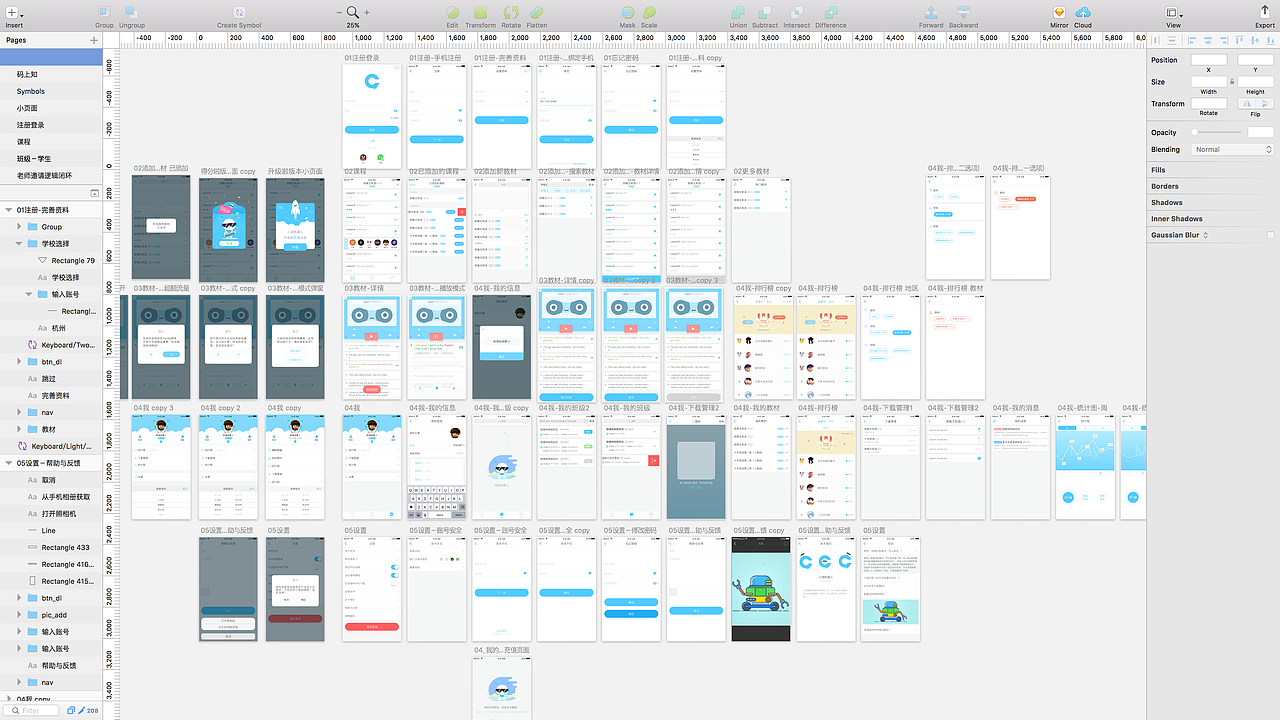The height and width of the screenshot is (720, 1280).
Task: Toggle the size lock between Width and Height
Action: 1232,82
